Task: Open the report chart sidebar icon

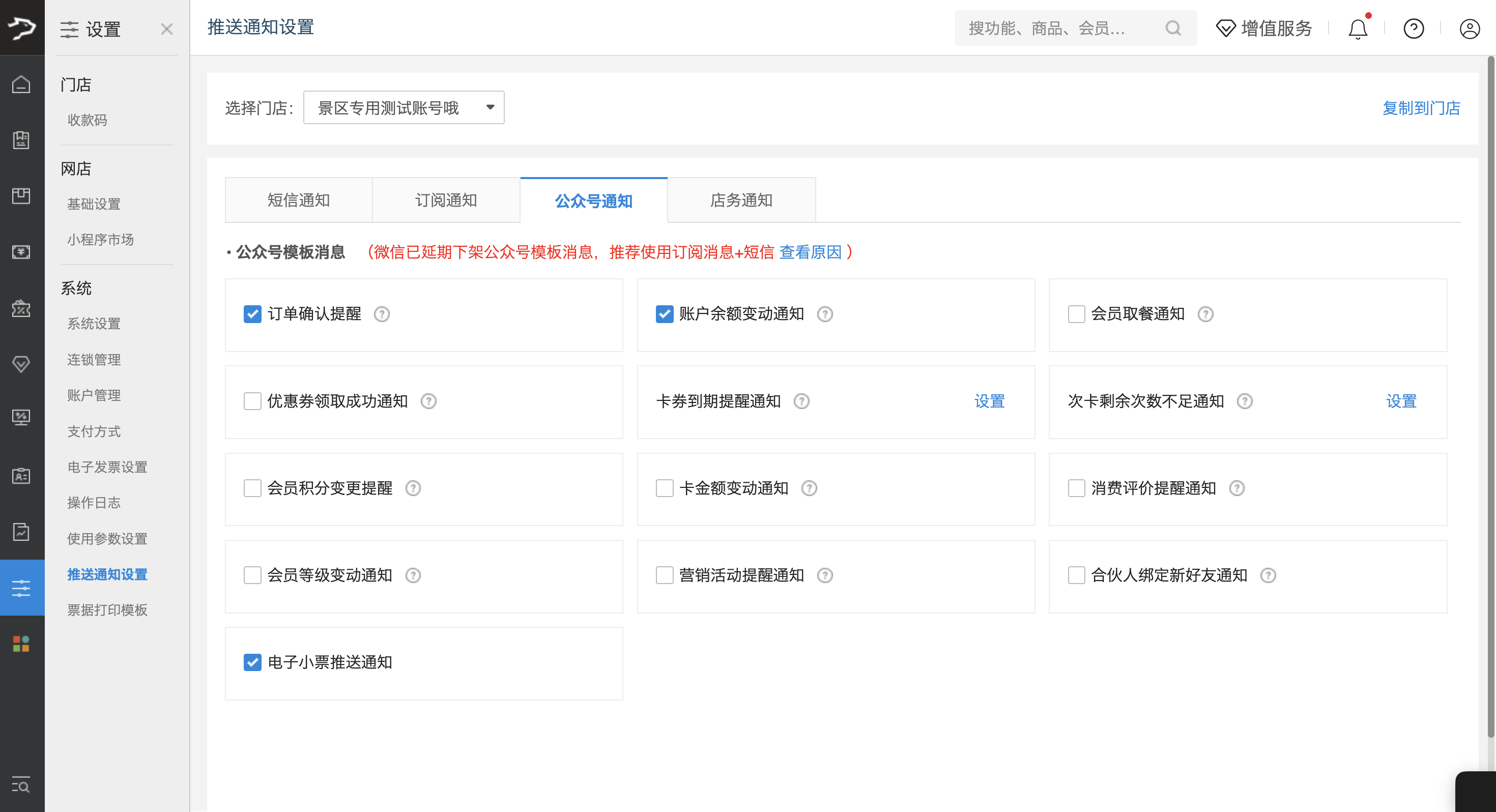Action: [21, 532]
